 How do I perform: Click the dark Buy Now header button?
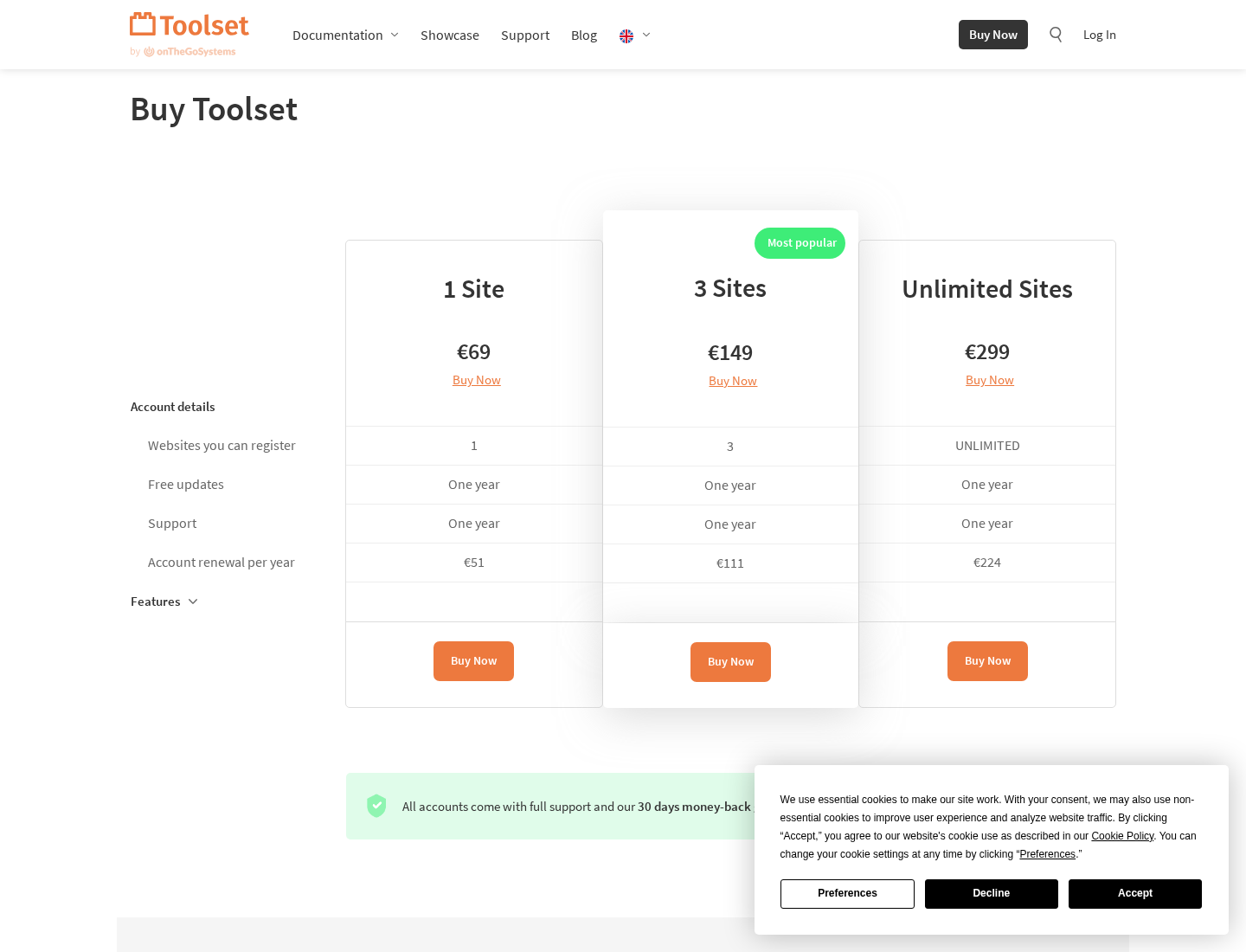993,35
